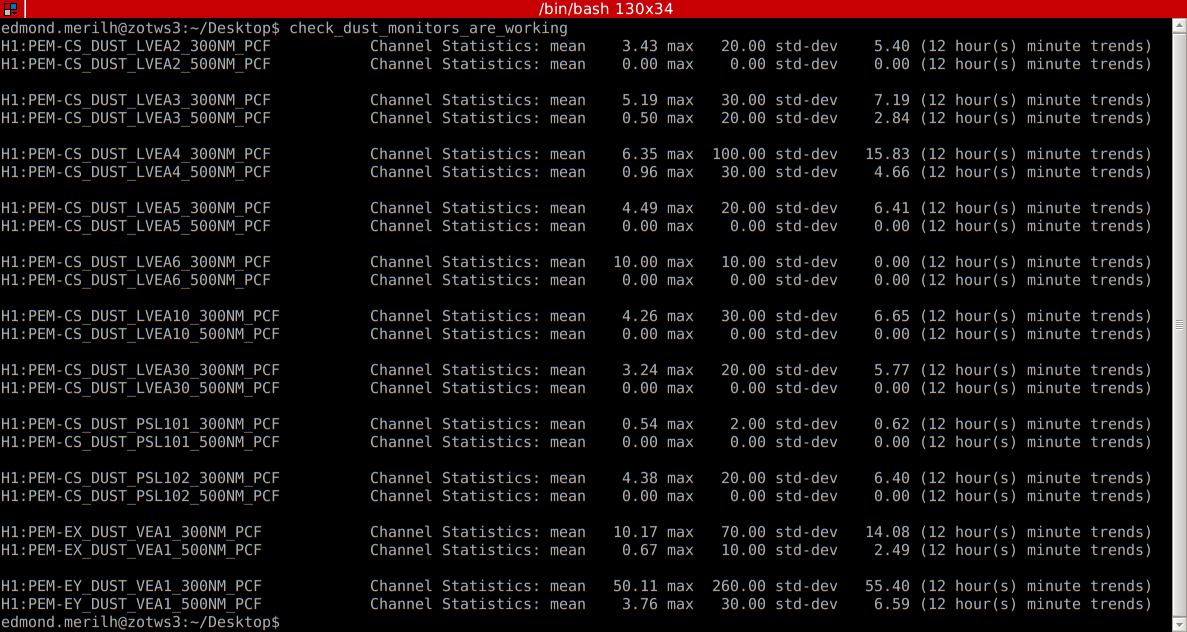This screenshot has height=632, width=1187.
Task: Click mean value 50.11 for EY VEA1 300NM
Action: pyautogui.click(x=635, y=586)
